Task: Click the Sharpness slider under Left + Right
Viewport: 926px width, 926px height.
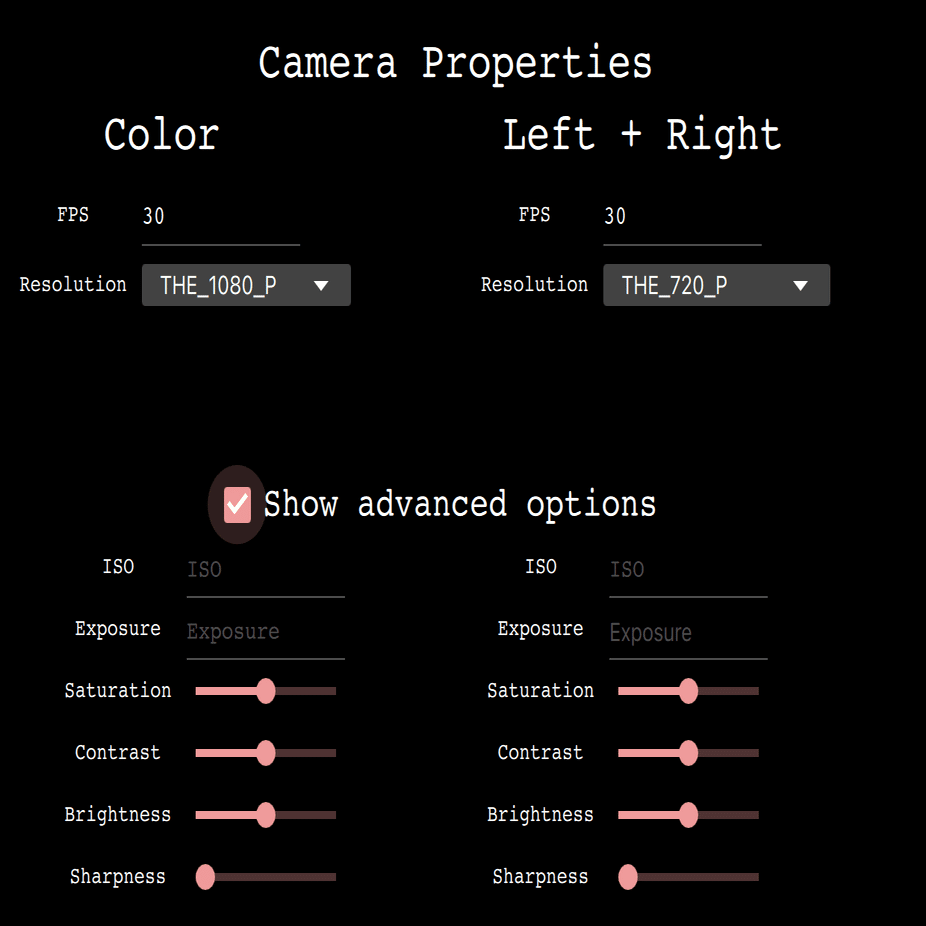Action: point(628,877)
